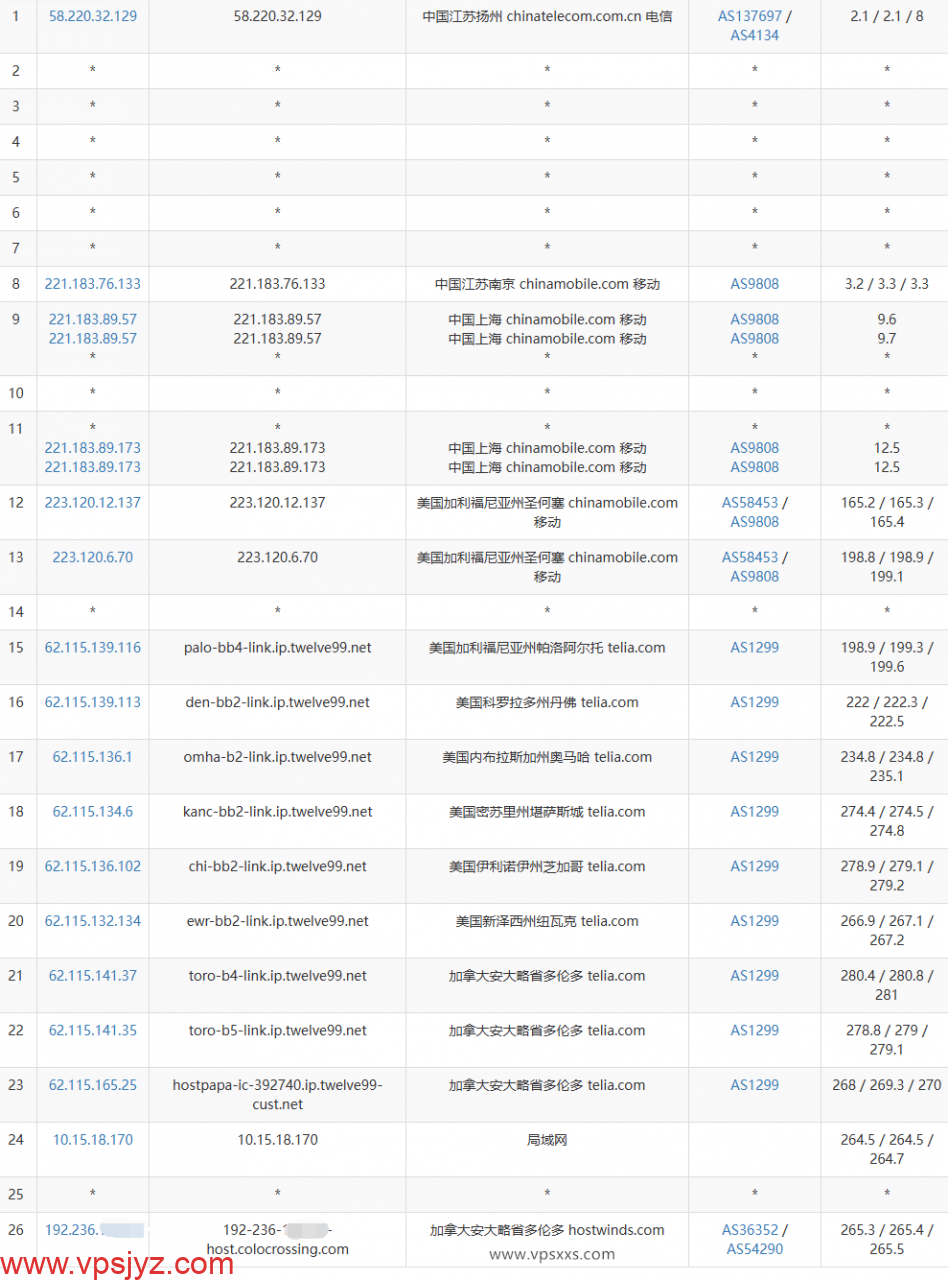948x1280 pixels.
Task: Select hostname palo-bb4-link.ip.twelve99.net
Action: [x=277, y=648]
